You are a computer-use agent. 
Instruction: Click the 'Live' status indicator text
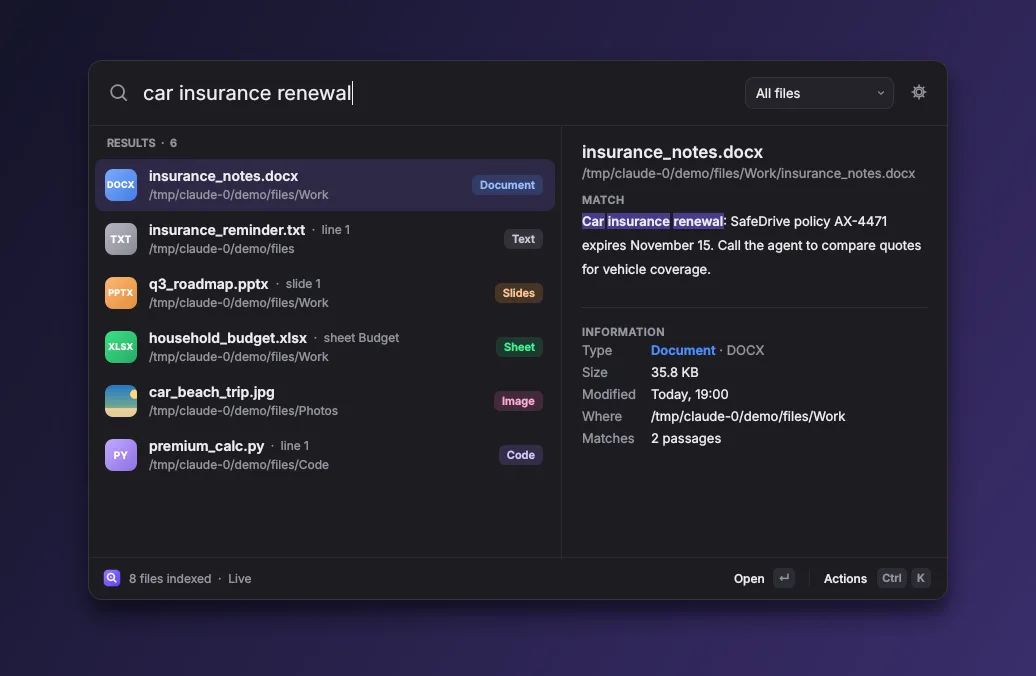(x=240, y=579)
